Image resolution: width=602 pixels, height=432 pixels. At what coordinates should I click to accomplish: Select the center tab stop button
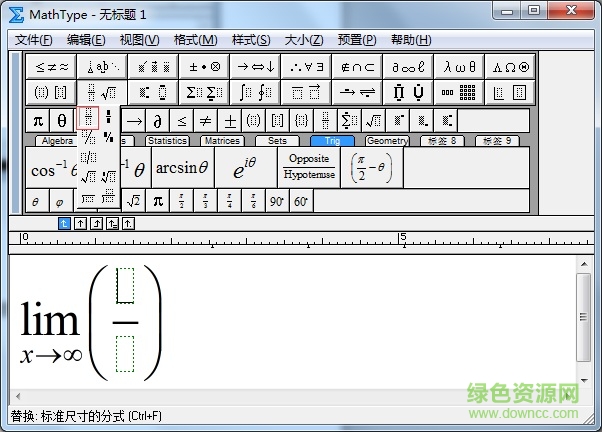point(81,223)
